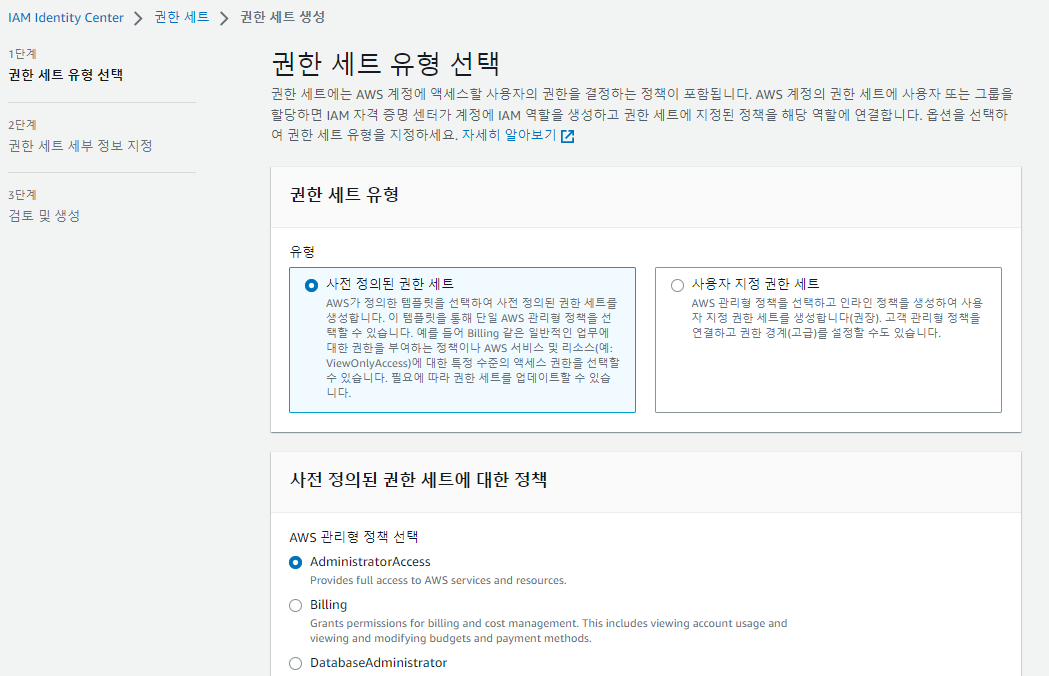Choose the AdministratorAccess policy radio button
Screen dimensions: 1049x676
(x=296, y=562)
